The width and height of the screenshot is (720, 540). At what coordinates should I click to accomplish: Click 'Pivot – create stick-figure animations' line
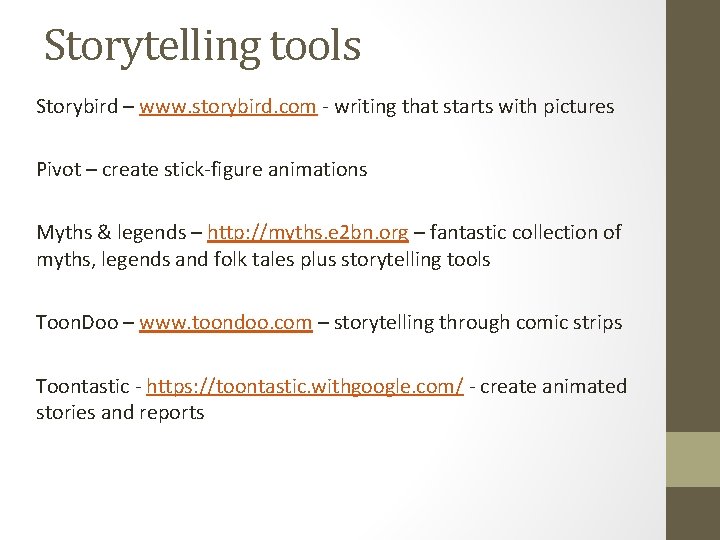(x=202, y=169)
